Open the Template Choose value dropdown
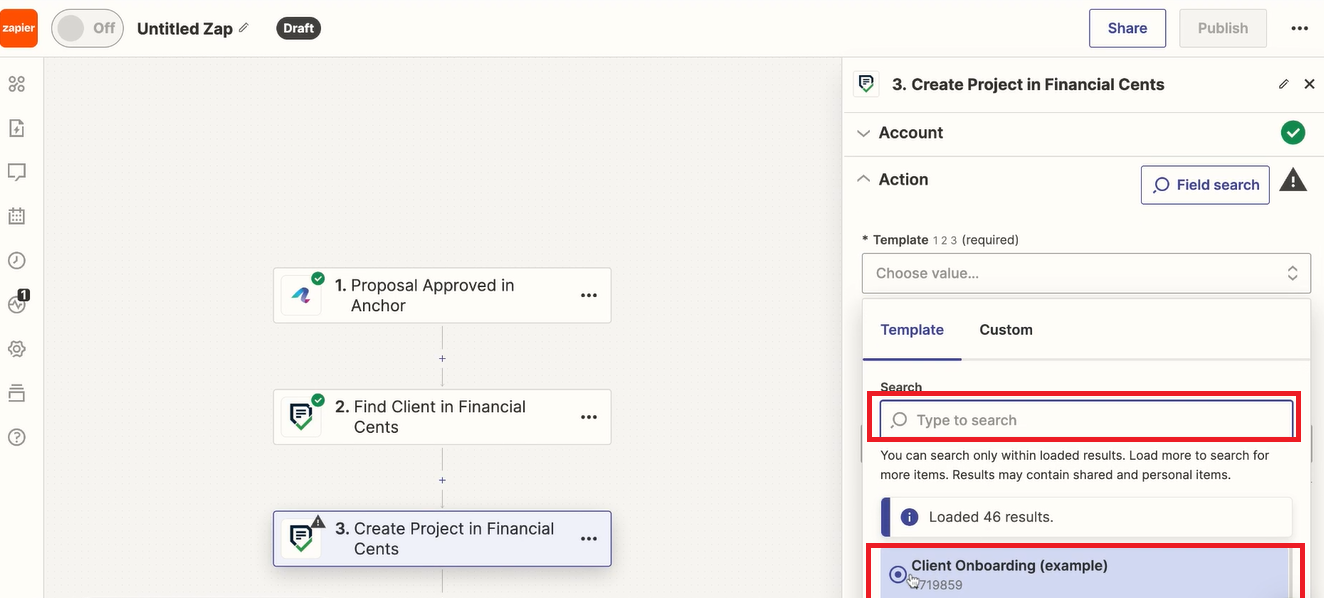Viewport: 1324px width, 598px height. click(1086, 273)
